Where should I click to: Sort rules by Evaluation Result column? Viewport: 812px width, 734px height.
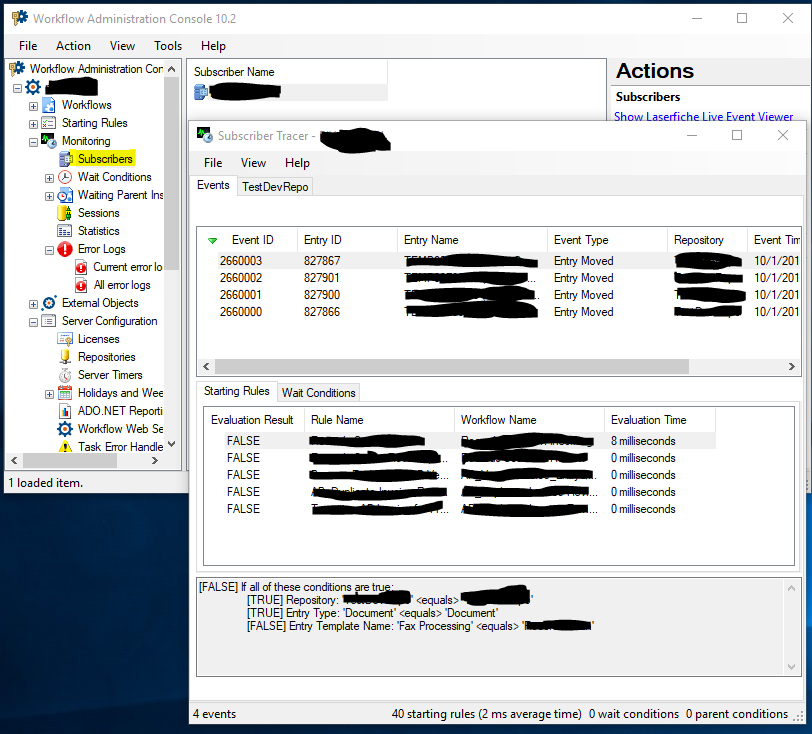pos(252,420)
